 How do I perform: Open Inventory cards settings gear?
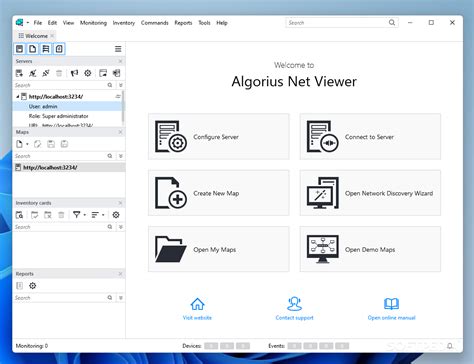click(116, 215)
